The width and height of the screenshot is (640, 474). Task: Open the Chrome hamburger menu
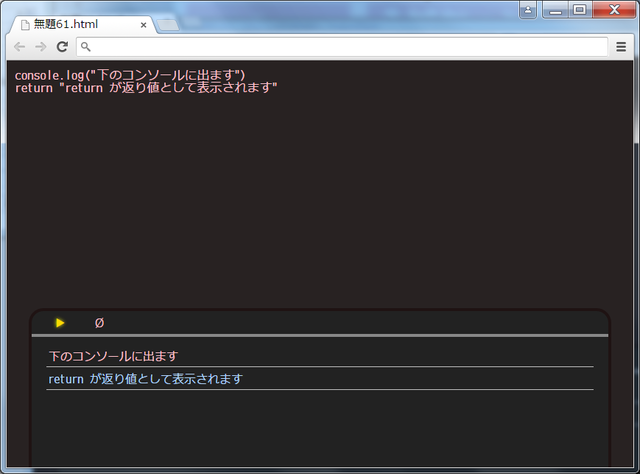coord(621,47)
